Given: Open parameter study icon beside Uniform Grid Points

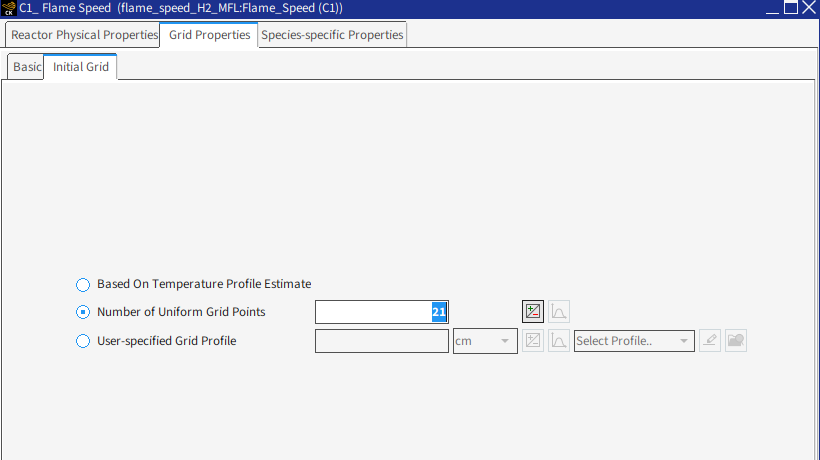Looking at the screenshot, I should click(533, 312).
